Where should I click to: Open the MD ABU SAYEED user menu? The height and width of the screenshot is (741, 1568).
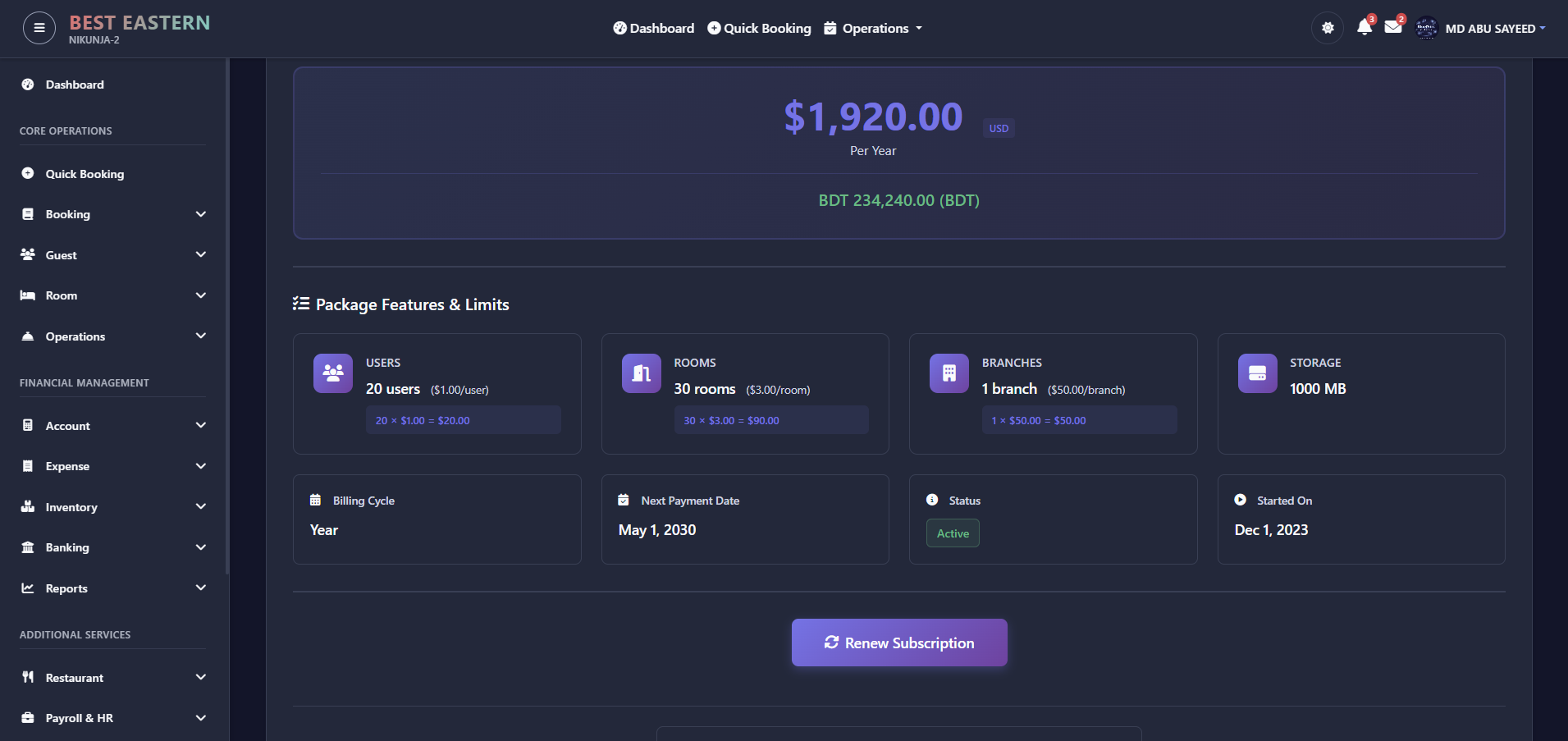pos(1494,28)
